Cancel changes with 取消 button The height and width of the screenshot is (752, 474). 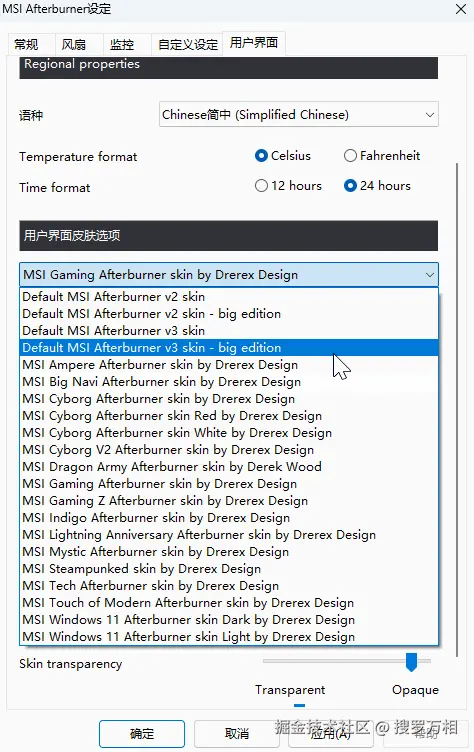click(237, 734)
